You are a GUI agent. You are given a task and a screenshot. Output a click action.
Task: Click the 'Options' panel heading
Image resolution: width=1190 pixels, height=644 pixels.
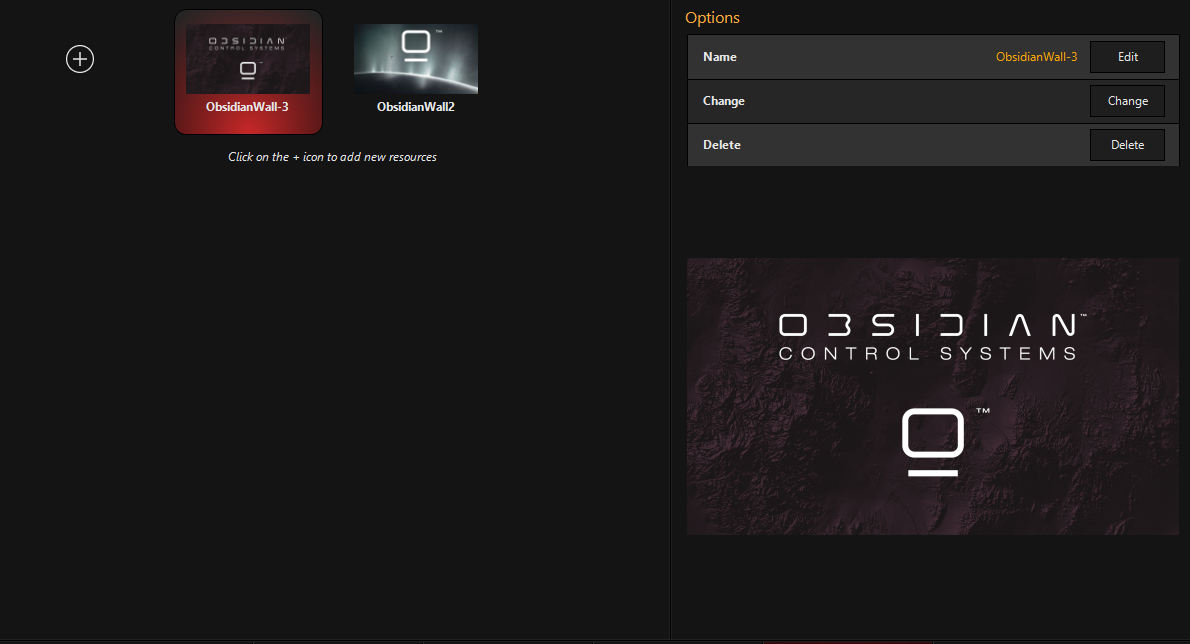click(x=712, y=17)
